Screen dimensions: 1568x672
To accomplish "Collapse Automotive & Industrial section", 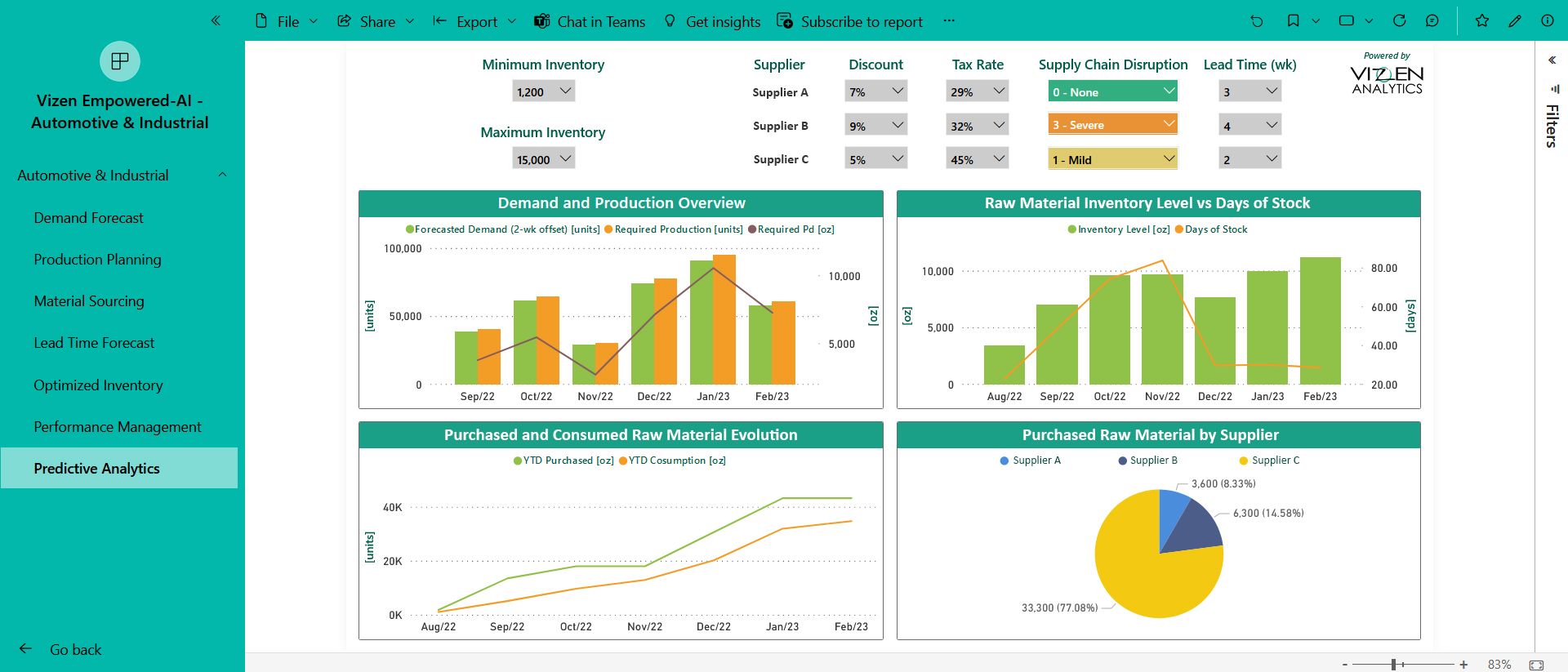I will [222, 176].
